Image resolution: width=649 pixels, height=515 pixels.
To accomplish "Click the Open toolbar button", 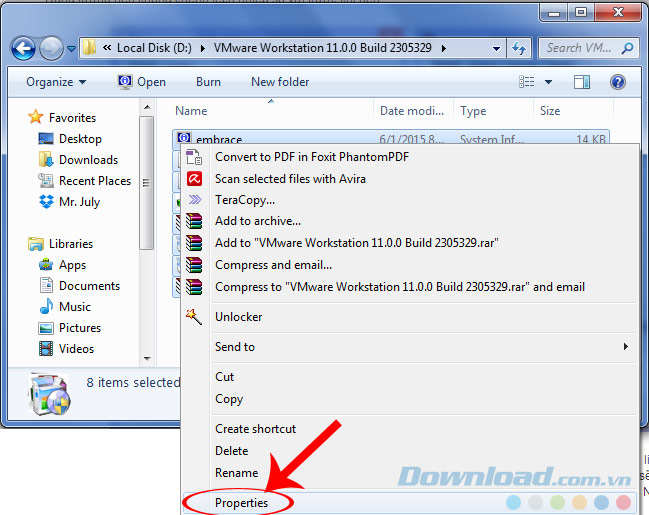I will (x=142, y=82).
